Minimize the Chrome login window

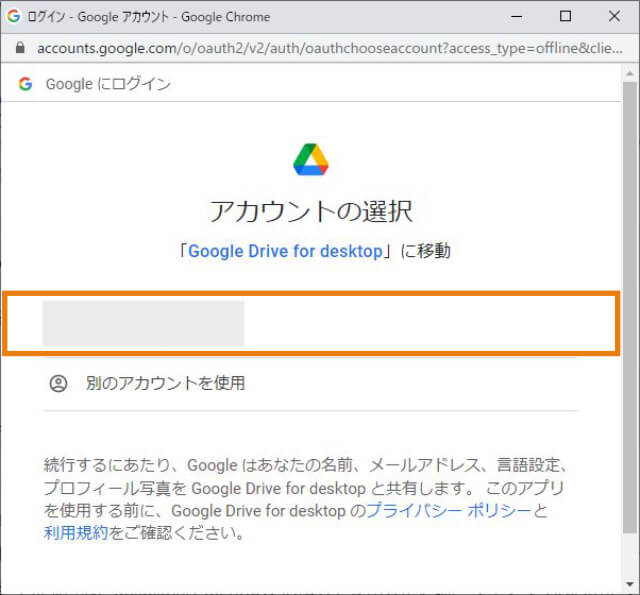coord(517,17)
